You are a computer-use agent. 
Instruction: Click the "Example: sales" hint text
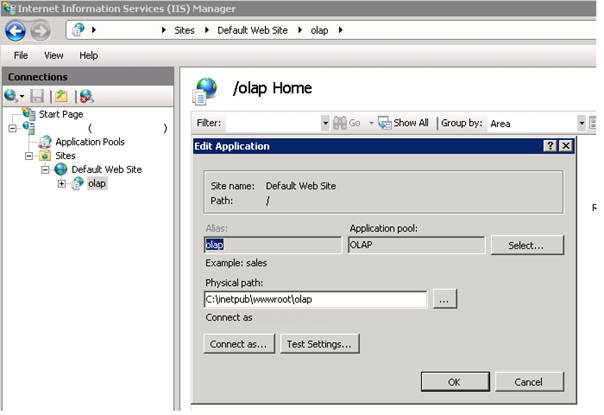236,263
